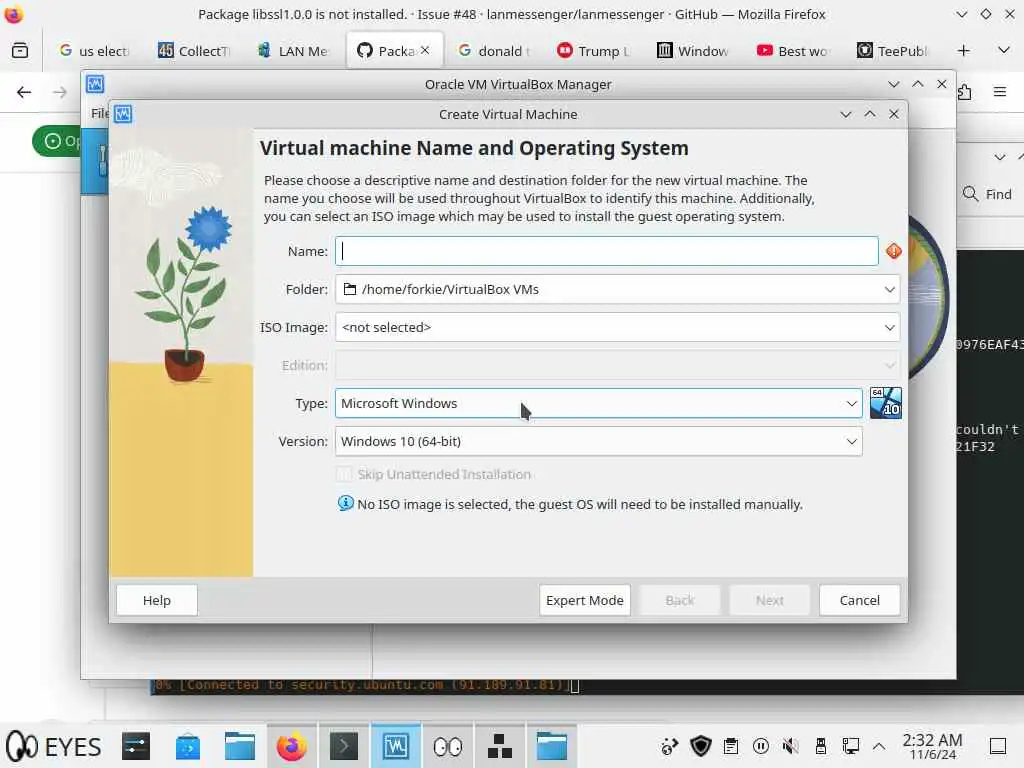
Task: Switch to the Best wo Firefox tab
Action: tap(793, 51)
